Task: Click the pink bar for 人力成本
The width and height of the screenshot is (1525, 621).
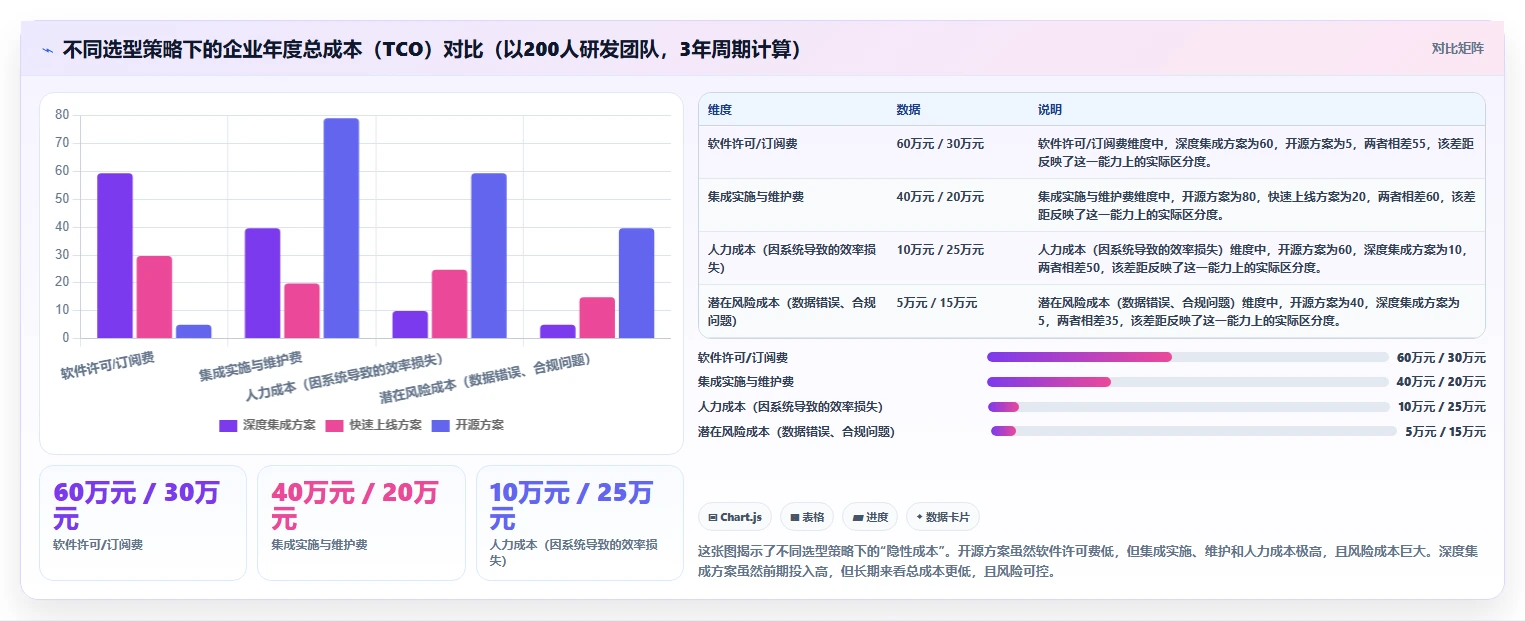Action: (450, 304)
